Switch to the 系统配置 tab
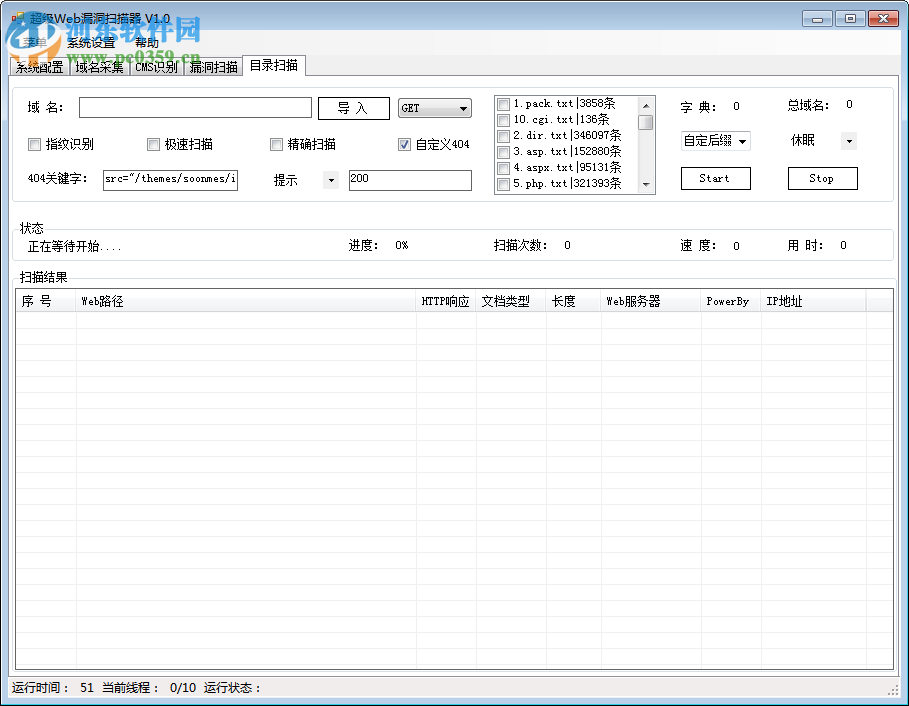The height and width of the screenshot is (706, 909). coord(39,67)
